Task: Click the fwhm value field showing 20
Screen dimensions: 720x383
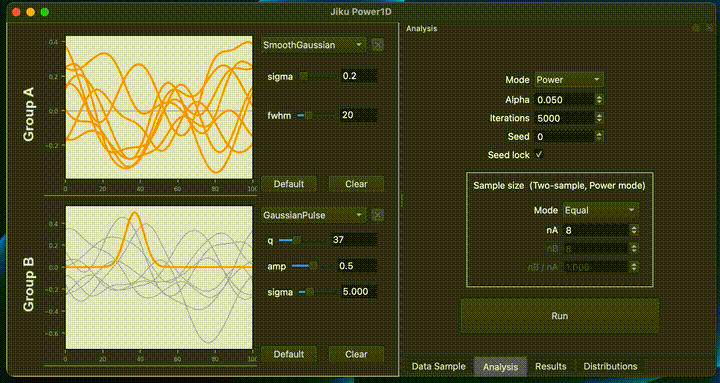Action: coord(359,115)
